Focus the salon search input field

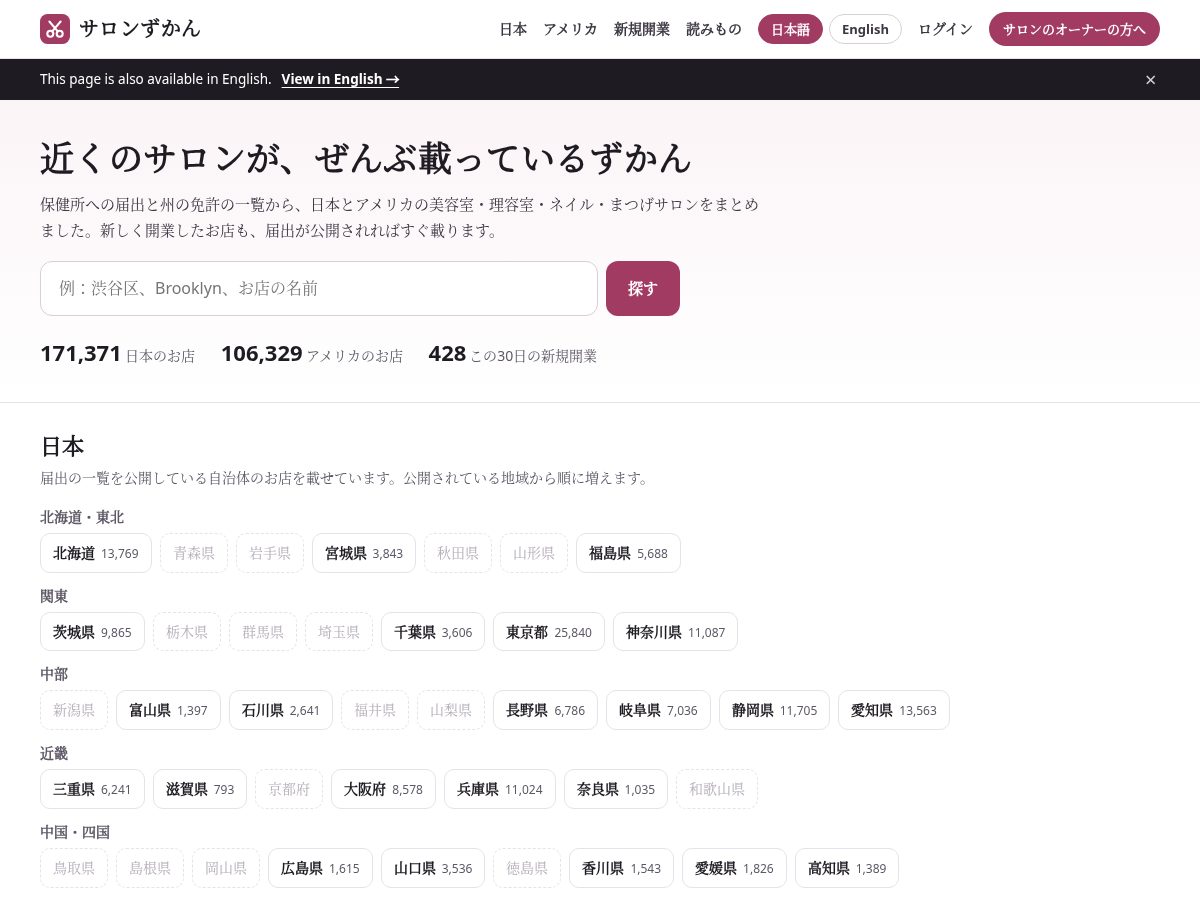coord(319,288)
